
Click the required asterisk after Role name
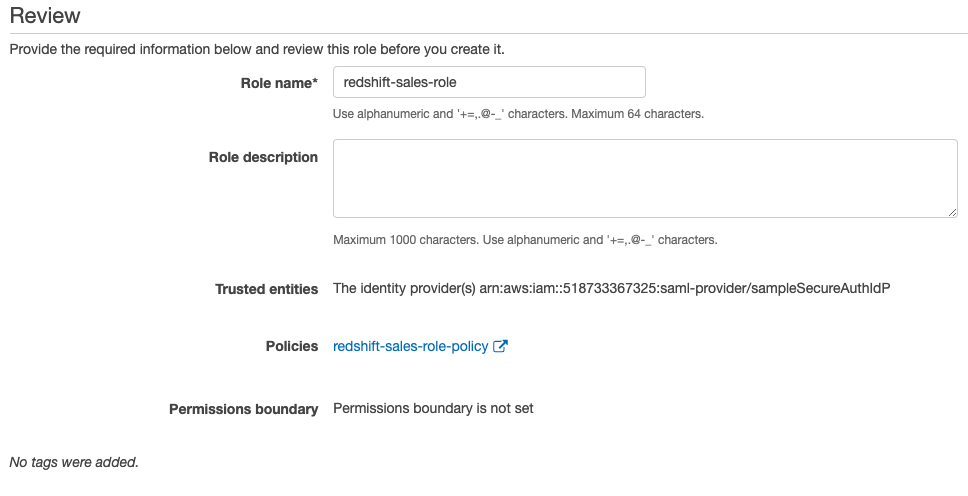315,82
